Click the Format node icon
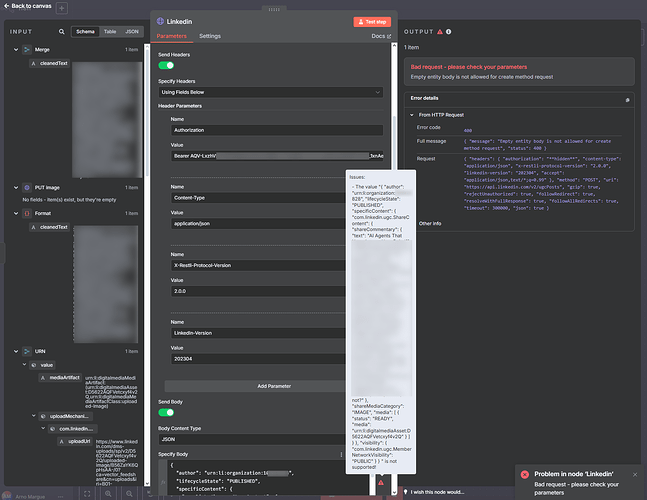 tap(27, 213)
